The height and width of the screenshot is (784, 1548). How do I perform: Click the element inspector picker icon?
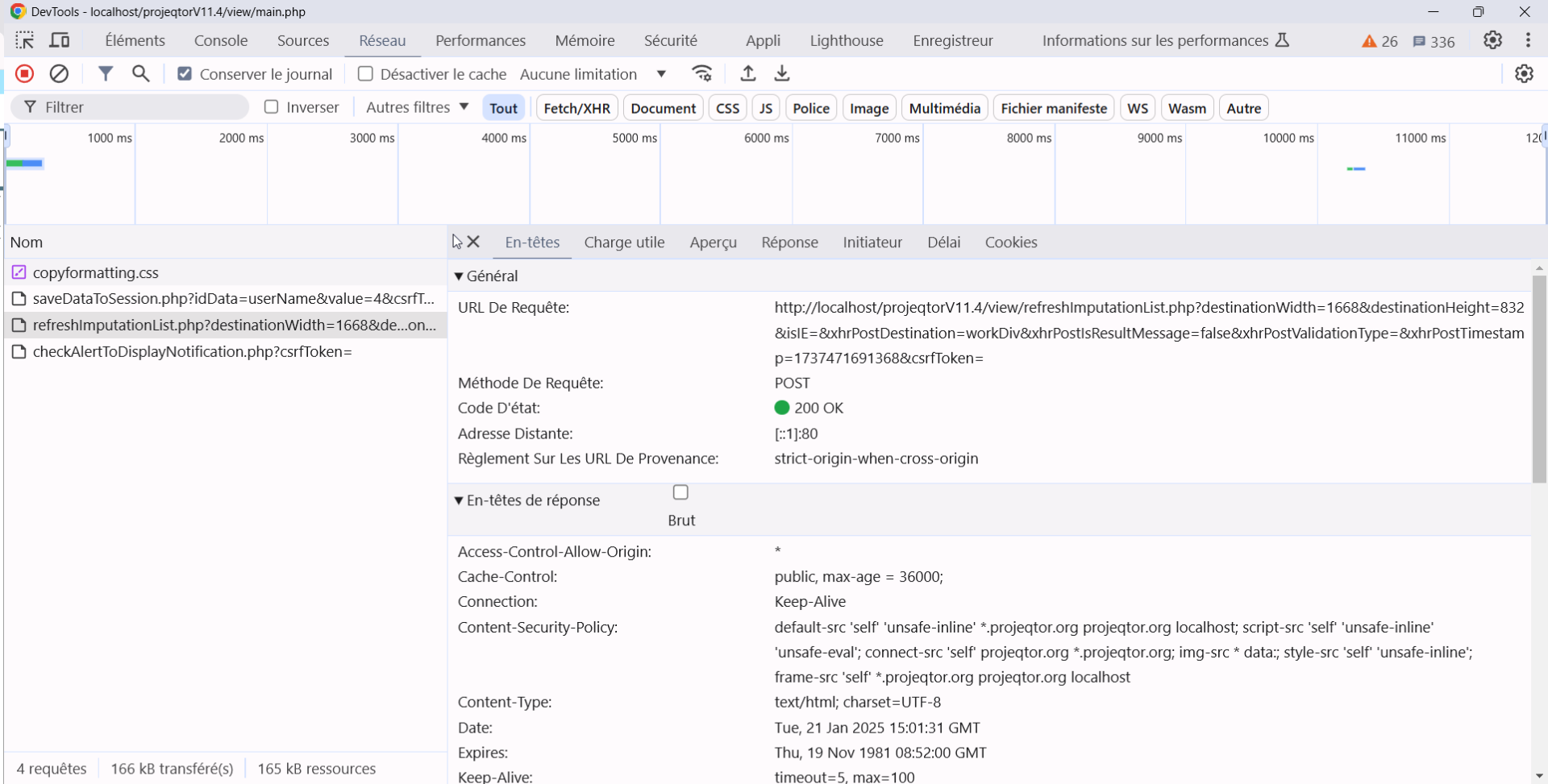24,40
